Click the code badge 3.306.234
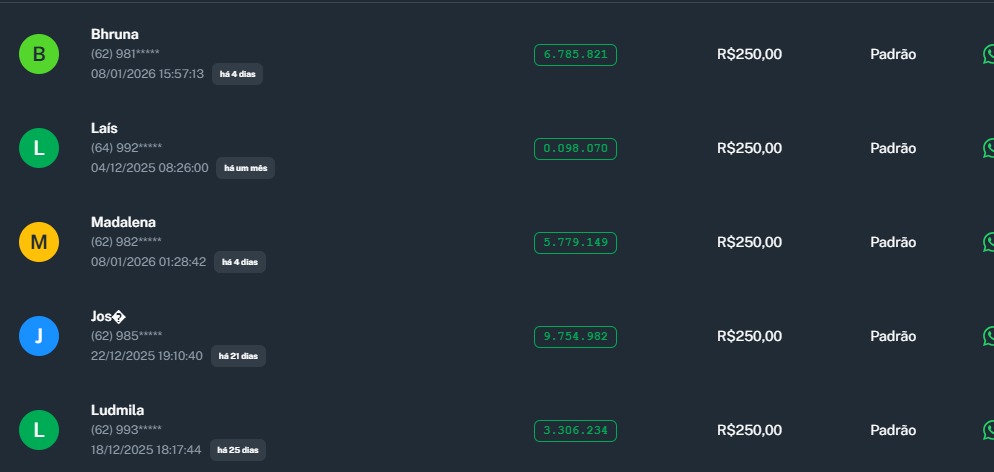Image resolution: width=994 pixels, height=472 pixels. coord(575,430)
